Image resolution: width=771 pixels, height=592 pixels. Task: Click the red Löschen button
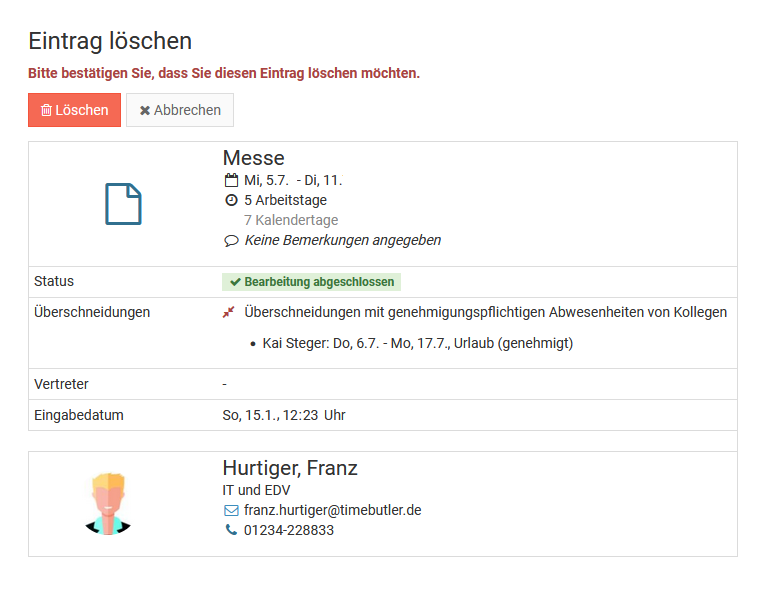tap(74, 110)
